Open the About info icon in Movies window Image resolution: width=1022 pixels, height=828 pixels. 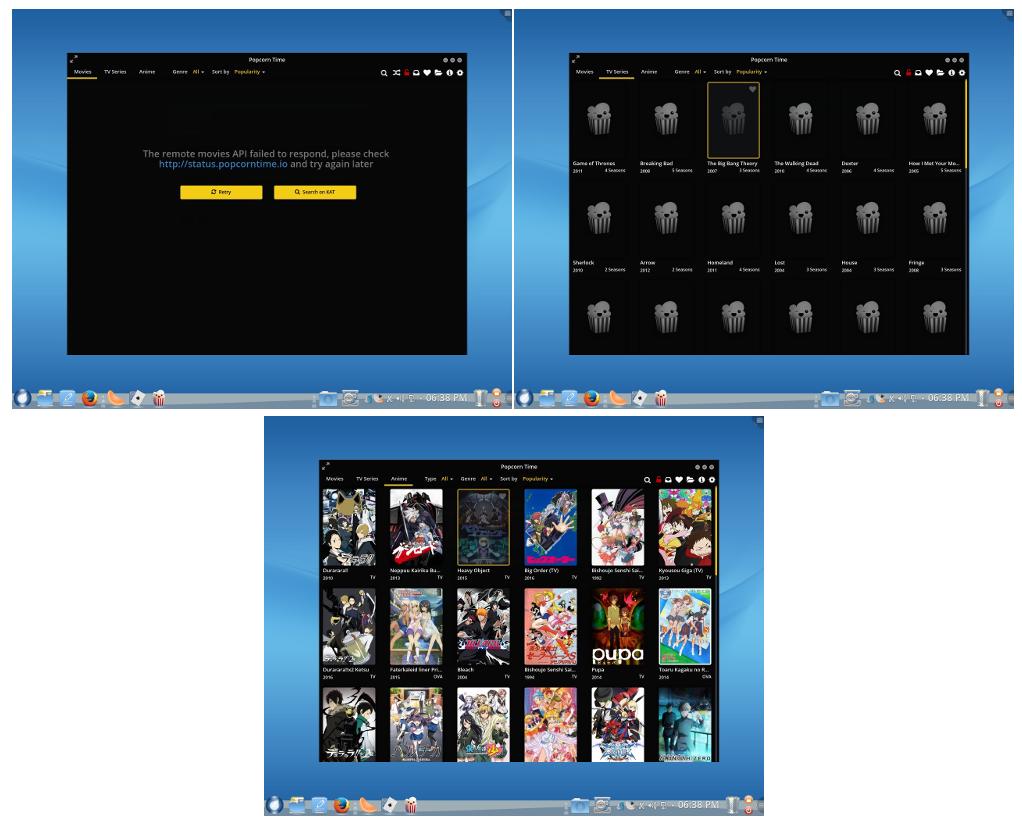tap(449, 73)
